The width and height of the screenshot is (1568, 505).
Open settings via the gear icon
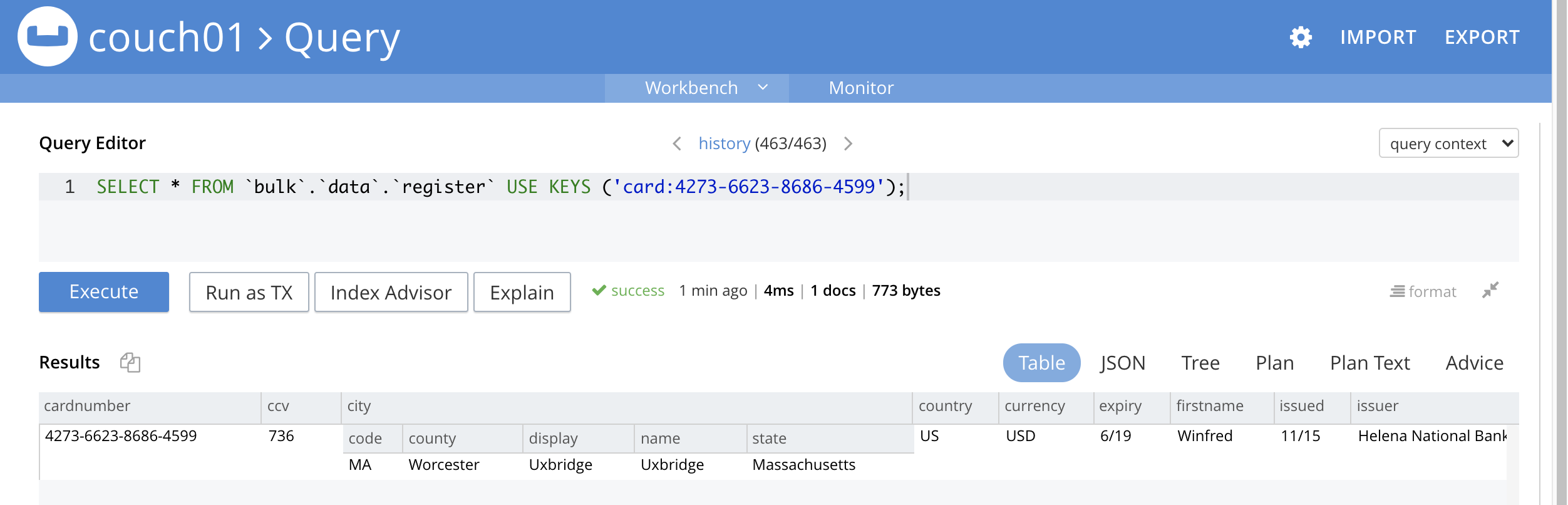pos(1301,38)
